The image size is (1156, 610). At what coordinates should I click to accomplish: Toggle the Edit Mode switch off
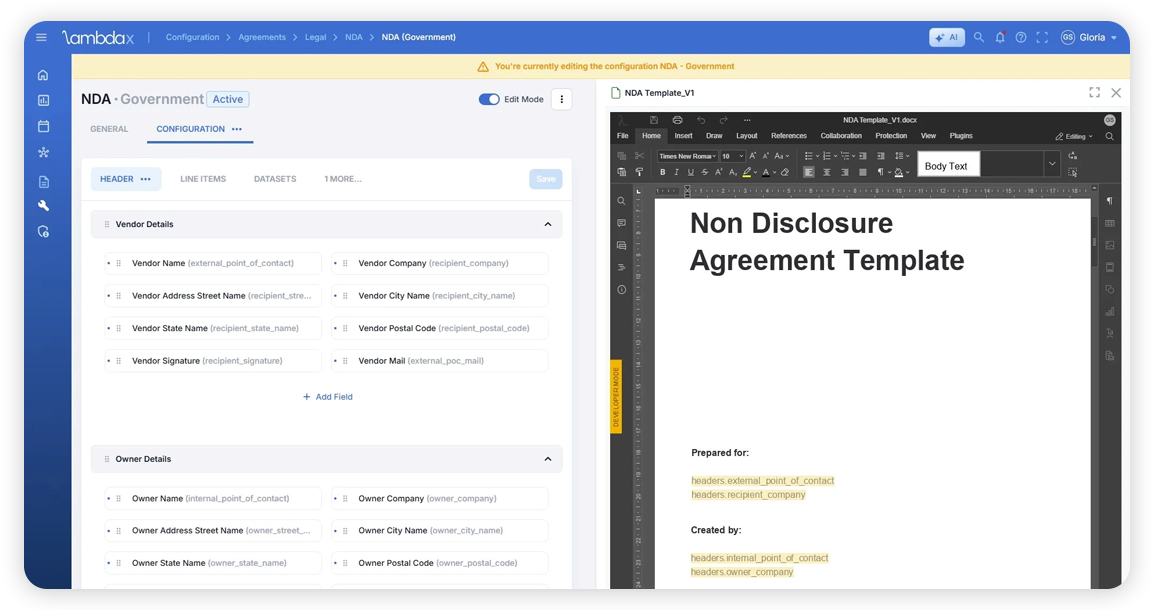489,99
